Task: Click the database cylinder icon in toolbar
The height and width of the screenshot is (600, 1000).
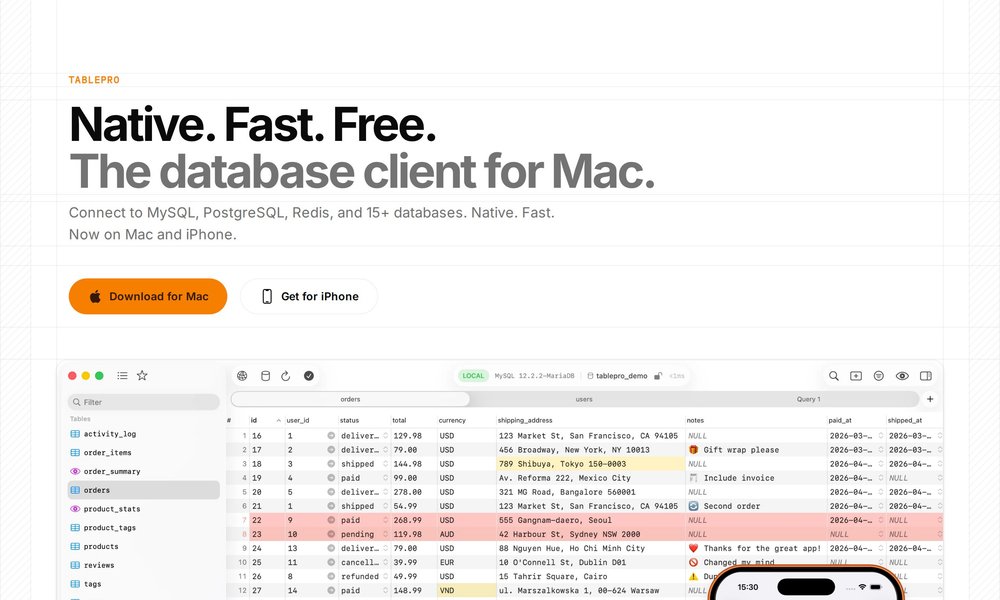Action: [265, 376]
